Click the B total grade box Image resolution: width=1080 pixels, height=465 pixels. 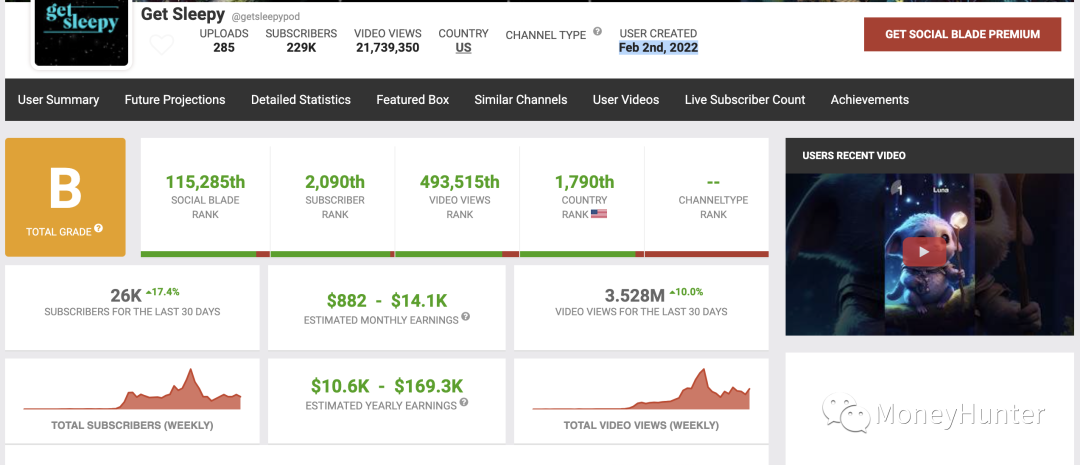[65, 197]
